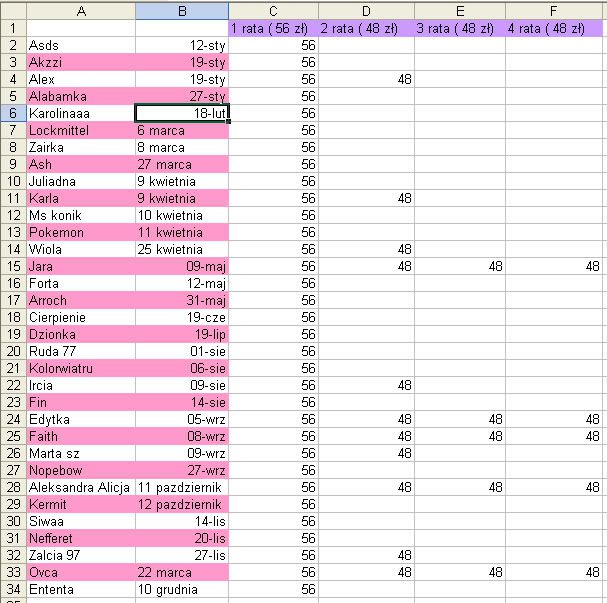The width and height of the screenshot is (607, 603).
Task: Click column header D
Action: 366,10
